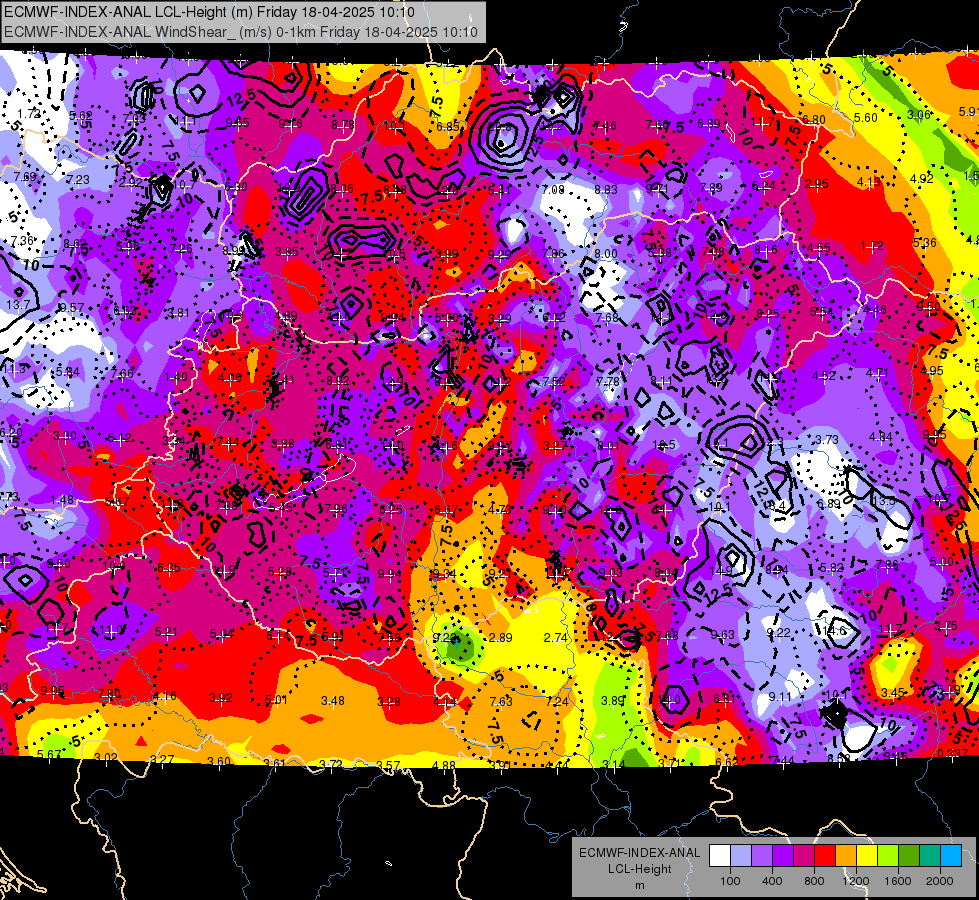Click the lime green legend swatch left of 1600
The height and width of the screenshot is (900, 979).
click(888, 856)
